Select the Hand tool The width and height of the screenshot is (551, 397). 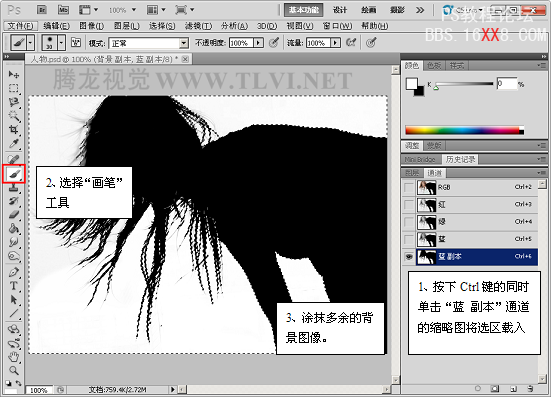[x=14, y=357]
